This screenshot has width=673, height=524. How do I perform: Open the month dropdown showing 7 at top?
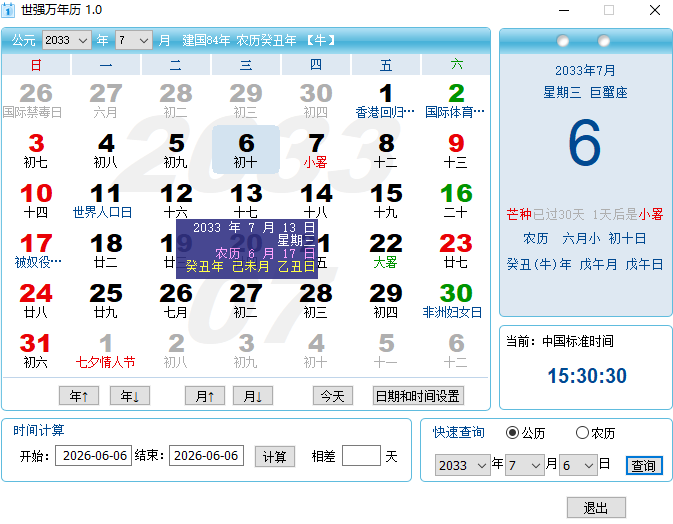pyautogui.click(x=134, y=40)
